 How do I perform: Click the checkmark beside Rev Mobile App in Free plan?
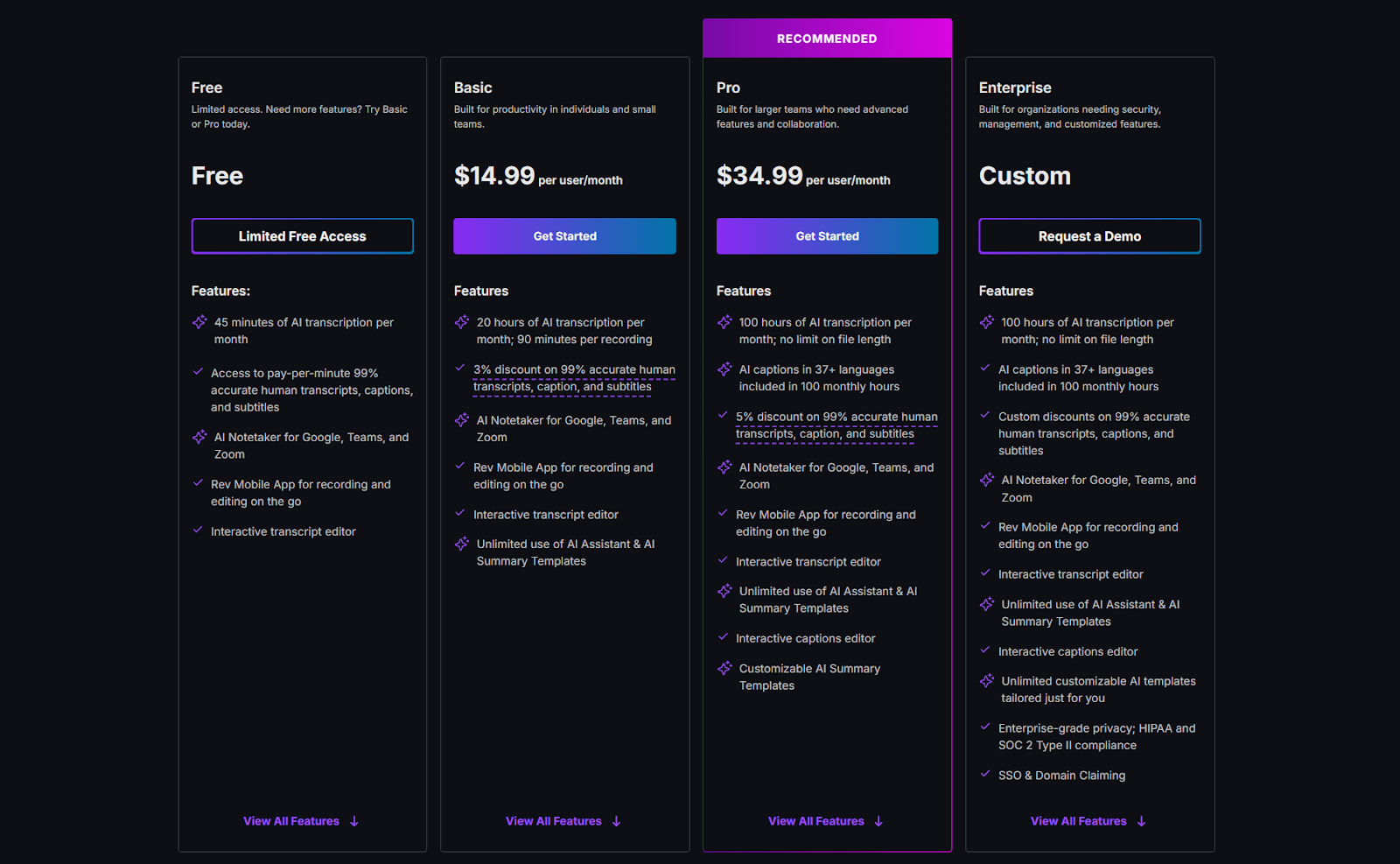click(198, 483)
